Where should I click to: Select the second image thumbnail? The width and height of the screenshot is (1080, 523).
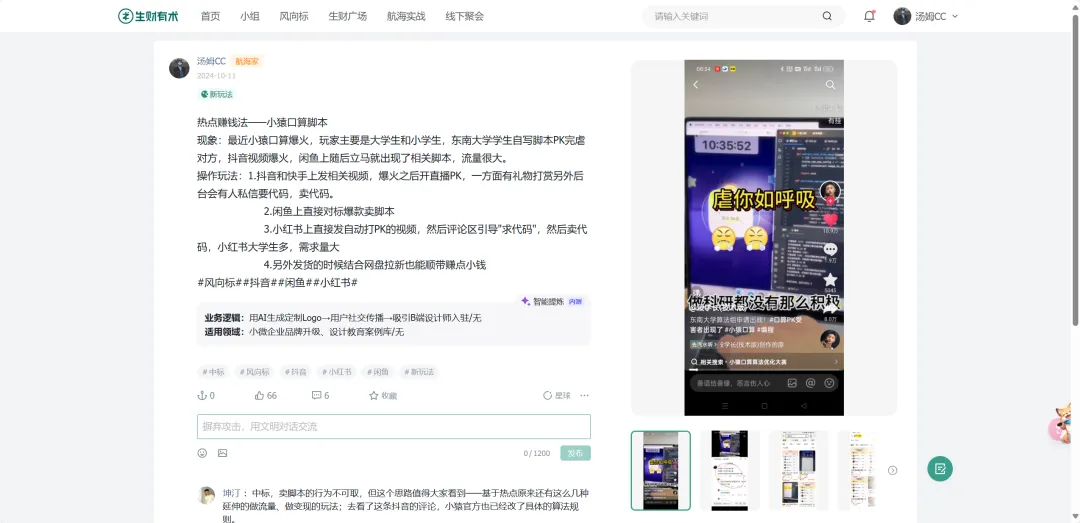(x=729, y=471)
